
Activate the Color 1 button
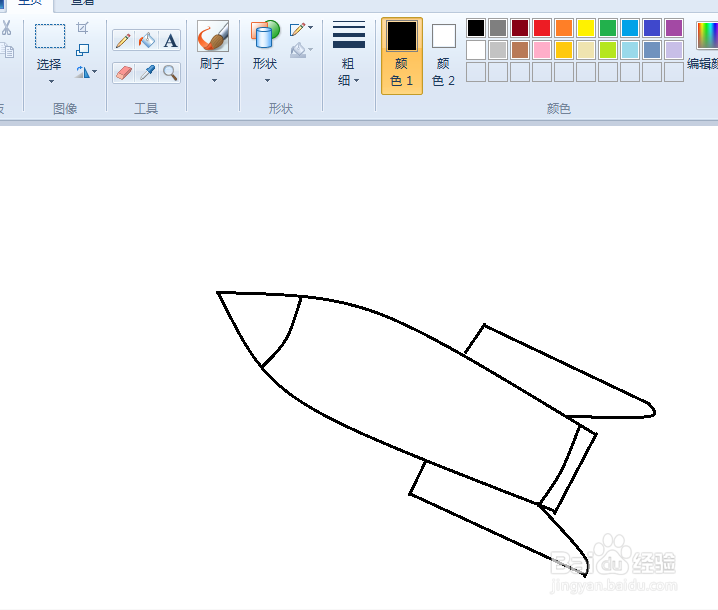click(x=402, y=56)
